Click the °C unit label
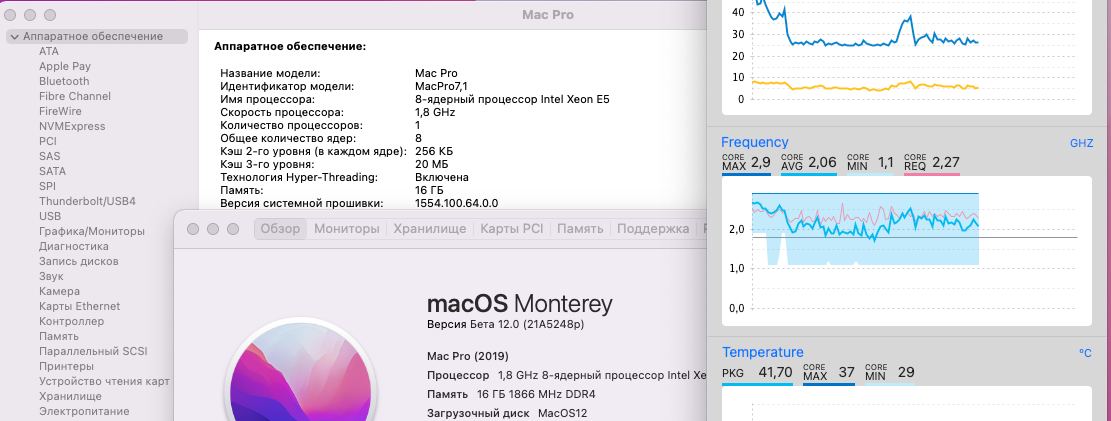 tap(1085, 352)
